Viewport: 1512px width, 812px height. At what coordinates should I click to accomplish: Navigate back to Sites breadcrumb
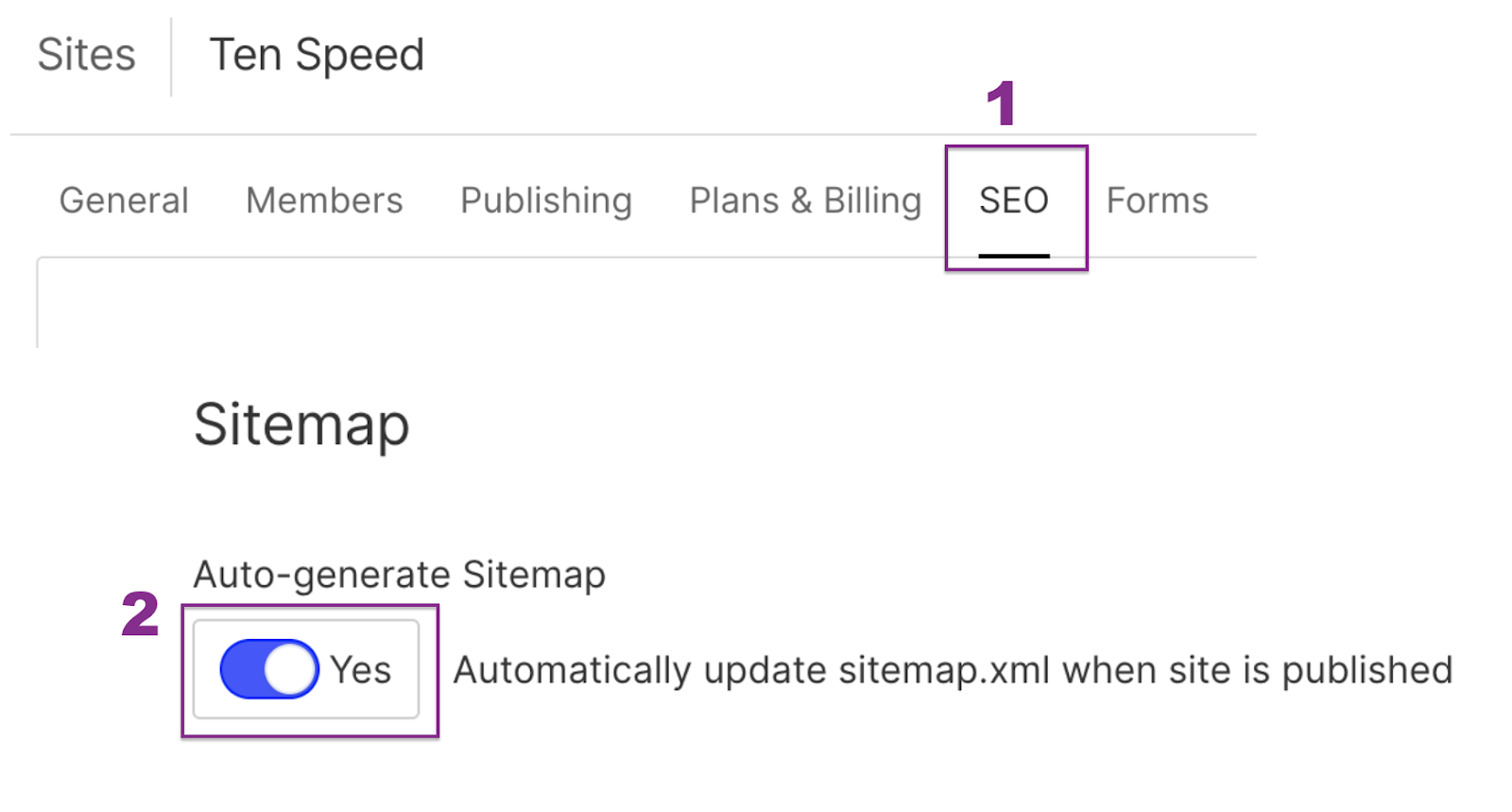coord(86,55)
